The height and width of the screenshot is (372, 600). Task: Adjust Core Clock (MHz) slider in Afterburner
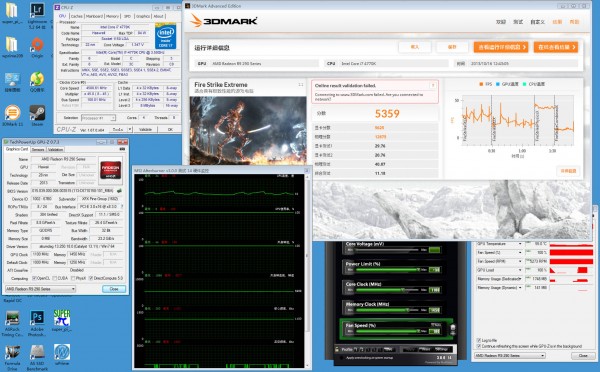pos(387,290)
